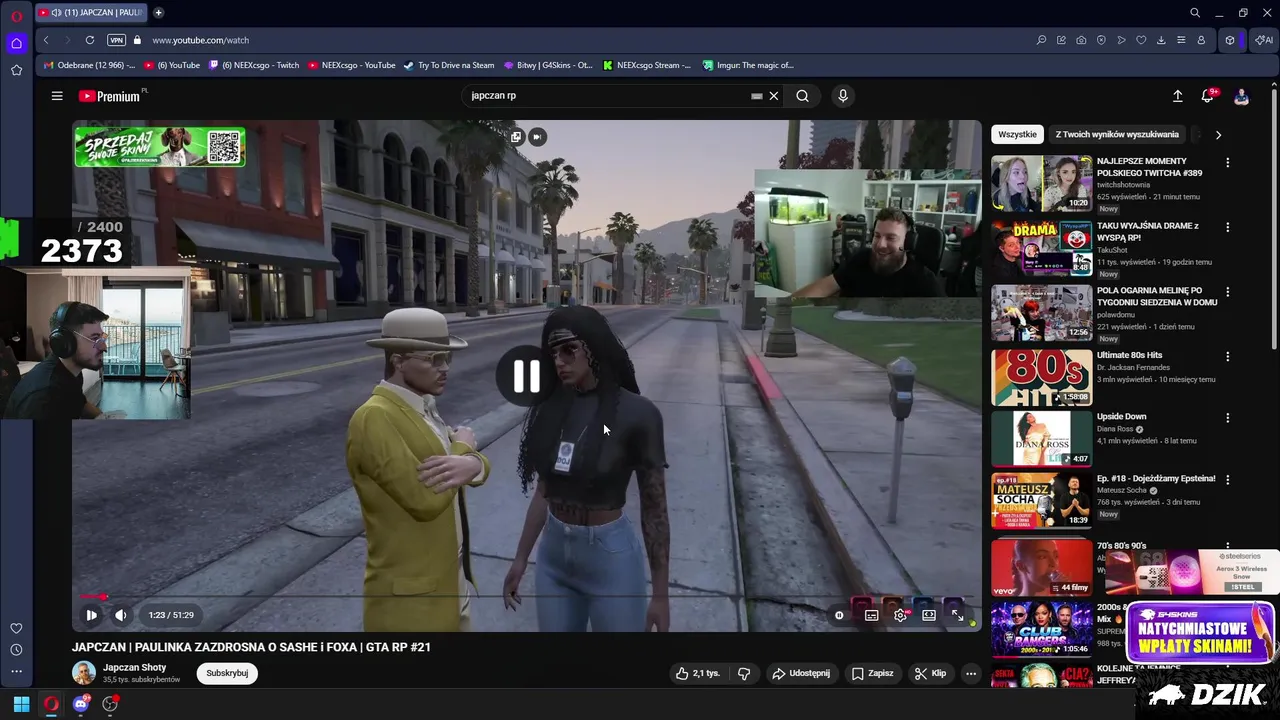Open 'POLA OGARNIA MELINĘ' video thumbnail
This screenshot has width=1280, height=720.
[1042, 313]
